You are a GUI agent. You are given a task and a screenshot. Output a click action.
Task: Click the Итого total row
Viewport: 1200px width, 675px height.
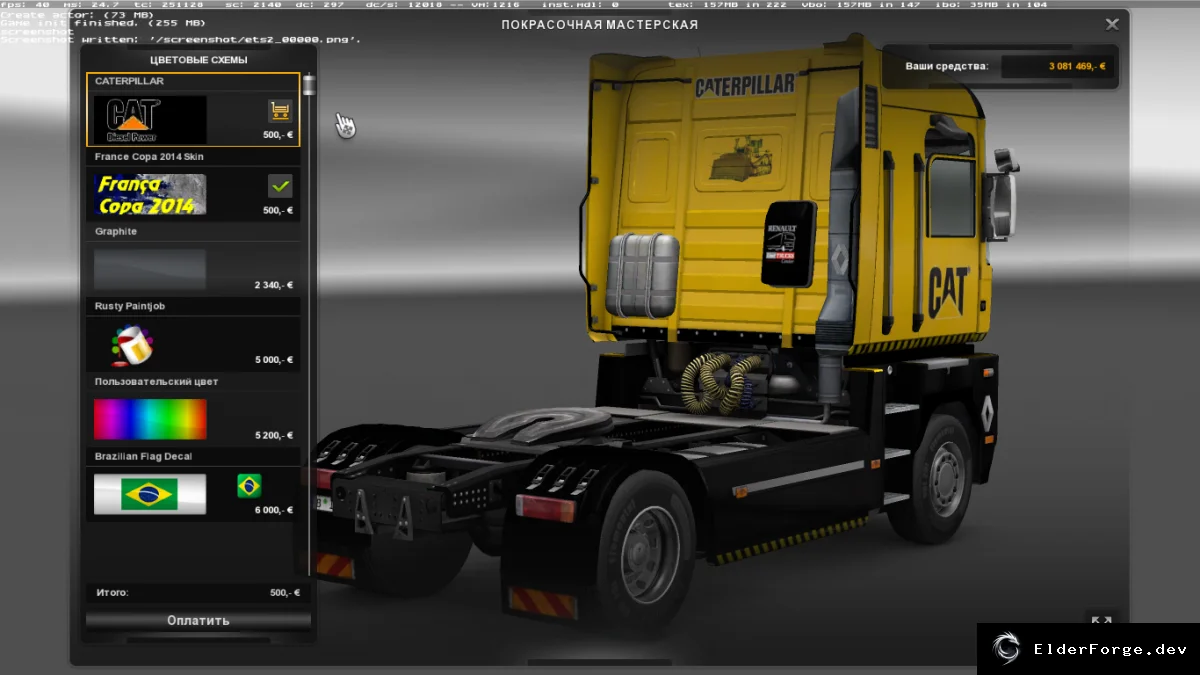click(198, 593)
